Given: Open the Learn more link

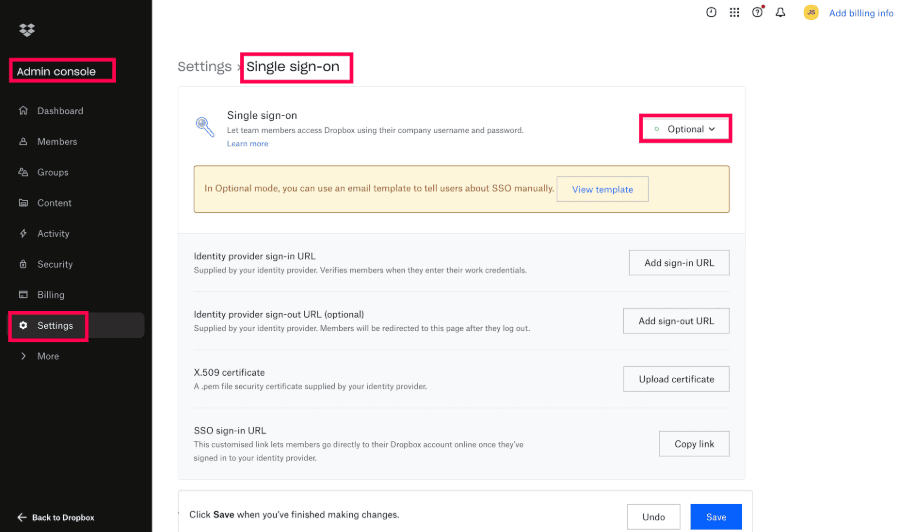Looking at the screenshot, I should [247, 143].
